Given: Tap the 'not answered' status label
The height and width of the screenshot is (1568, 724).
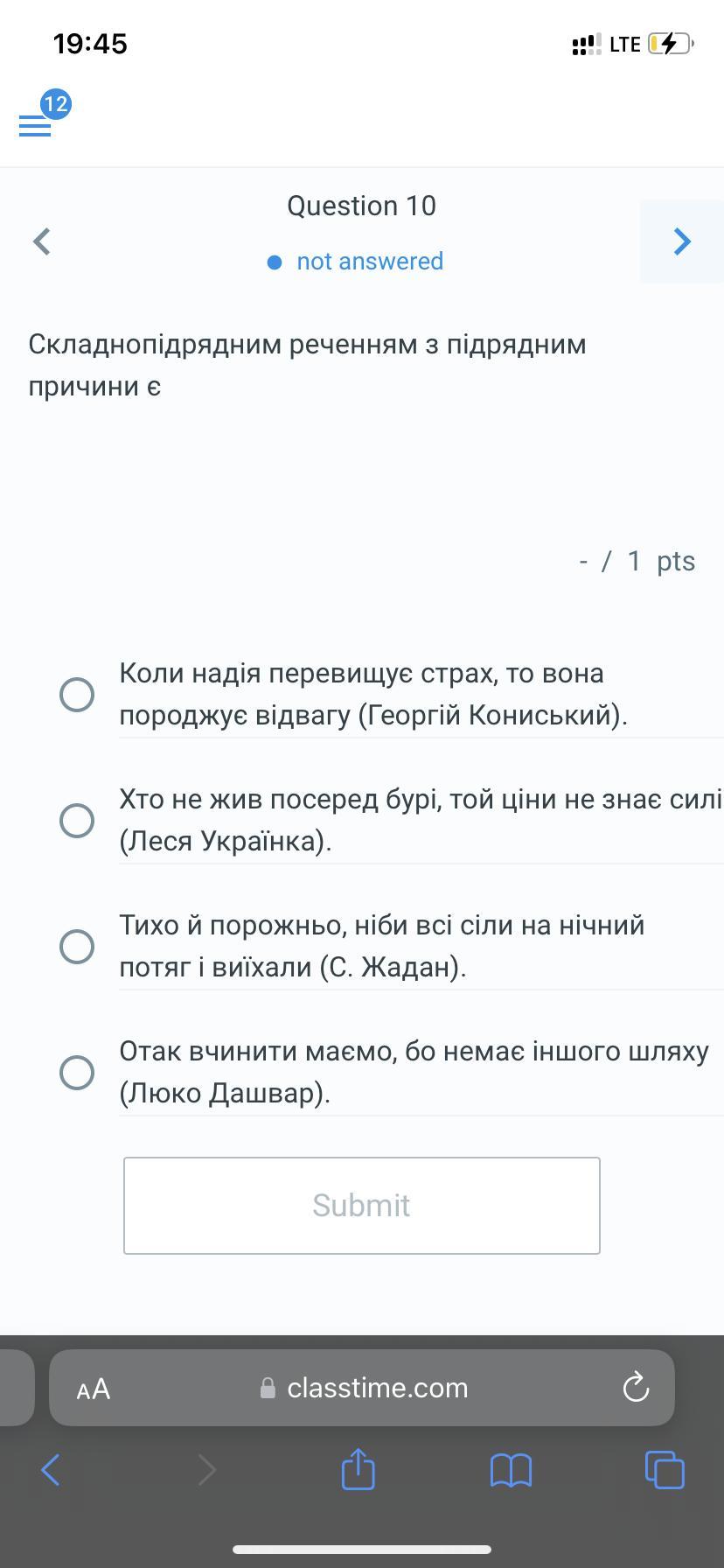Looking at the screenshot, I should [369, 262].
